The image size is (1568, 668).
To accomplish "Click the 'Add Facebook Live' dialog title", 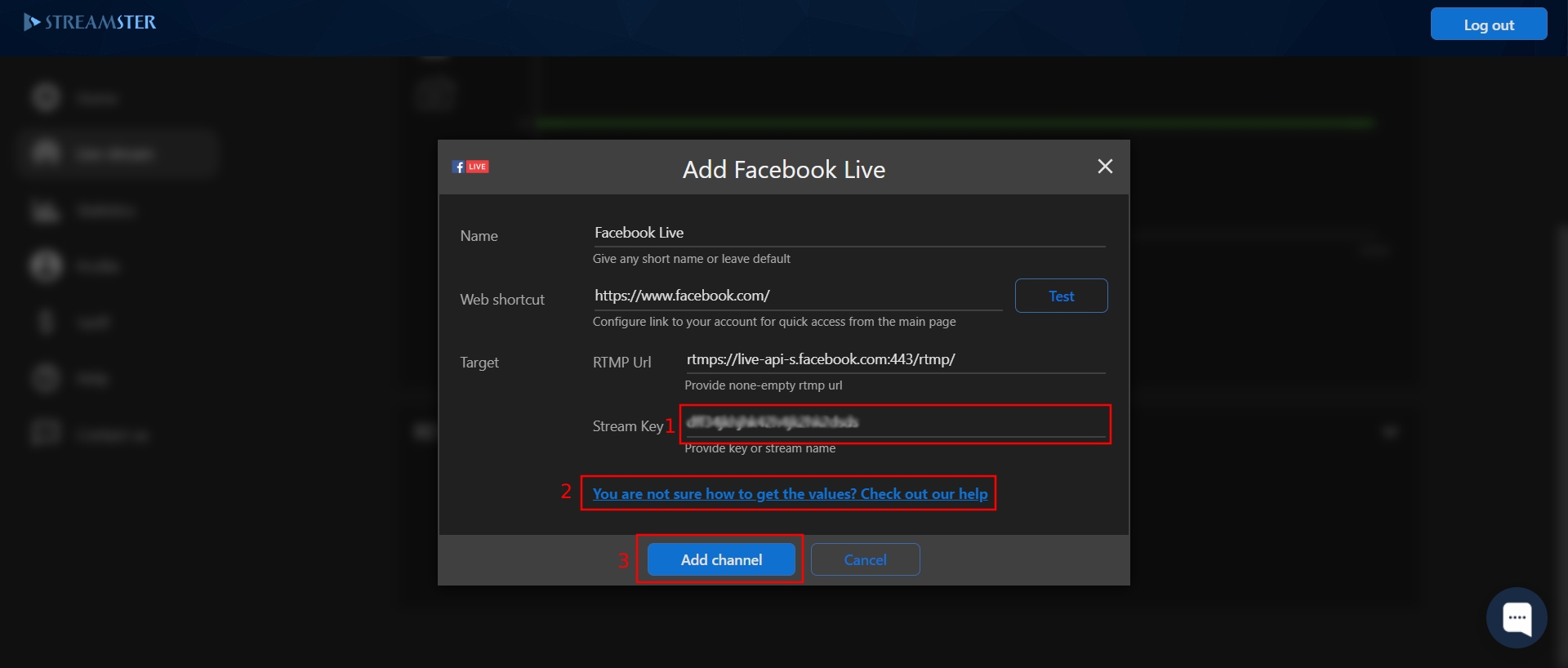I will click(x=784, y=169).
